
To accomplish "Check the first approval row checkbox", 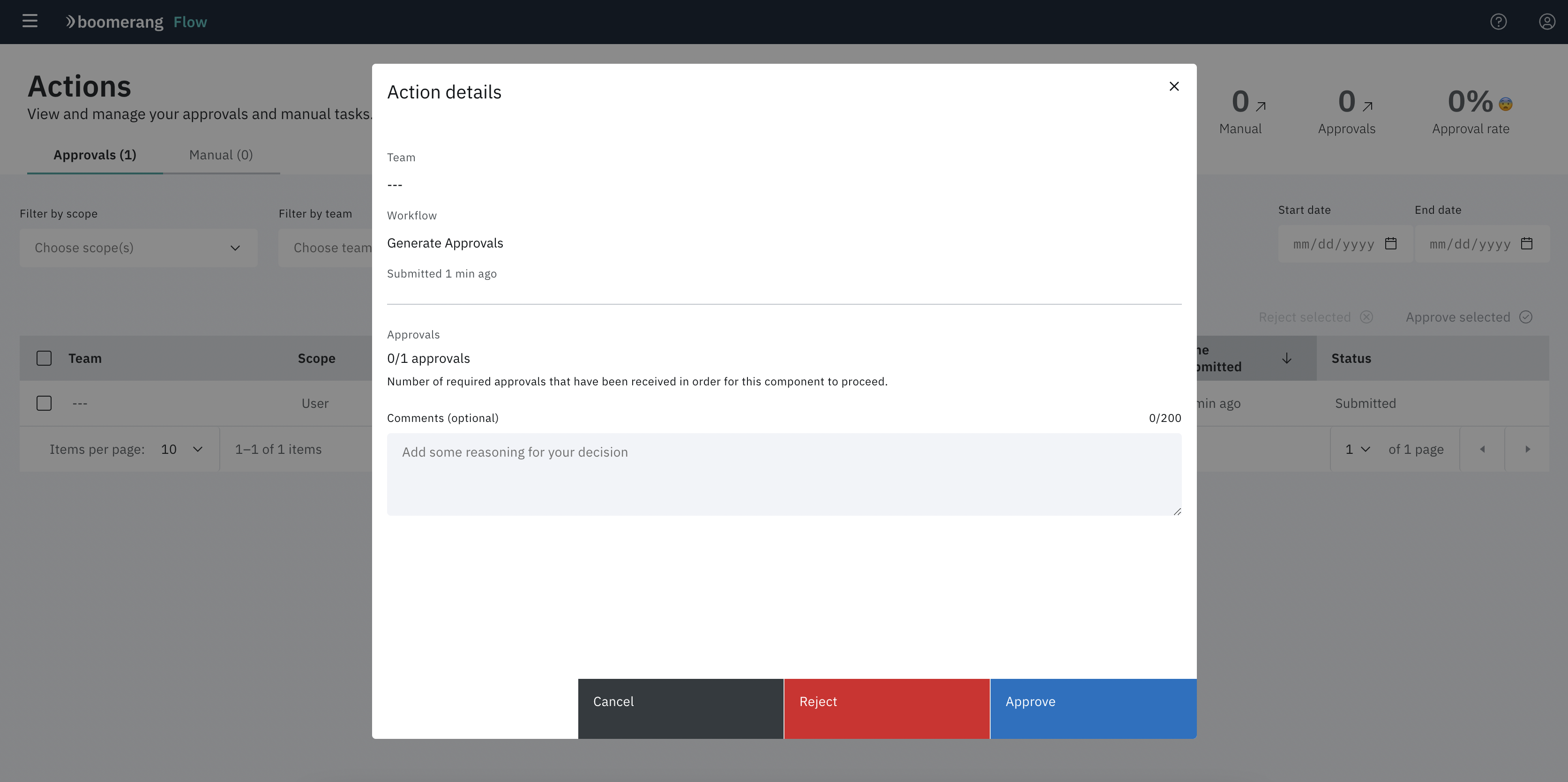I will click(x=44, y=403).
